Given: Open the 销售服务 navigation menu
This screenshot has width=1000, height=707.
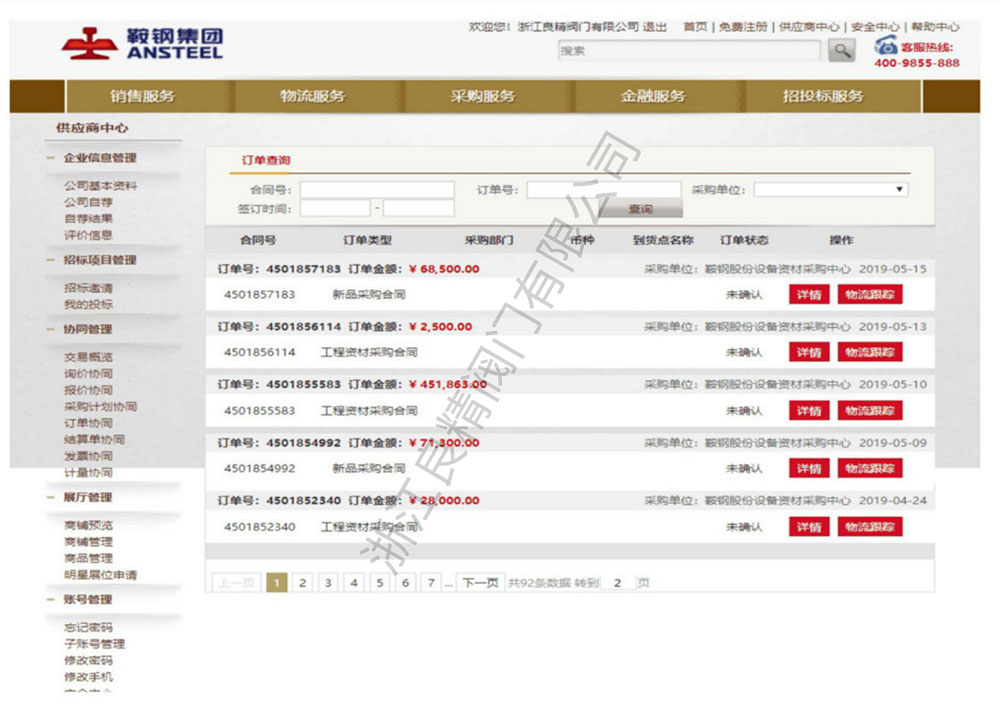Looking at the screenshot, I should tap(142, 96).
